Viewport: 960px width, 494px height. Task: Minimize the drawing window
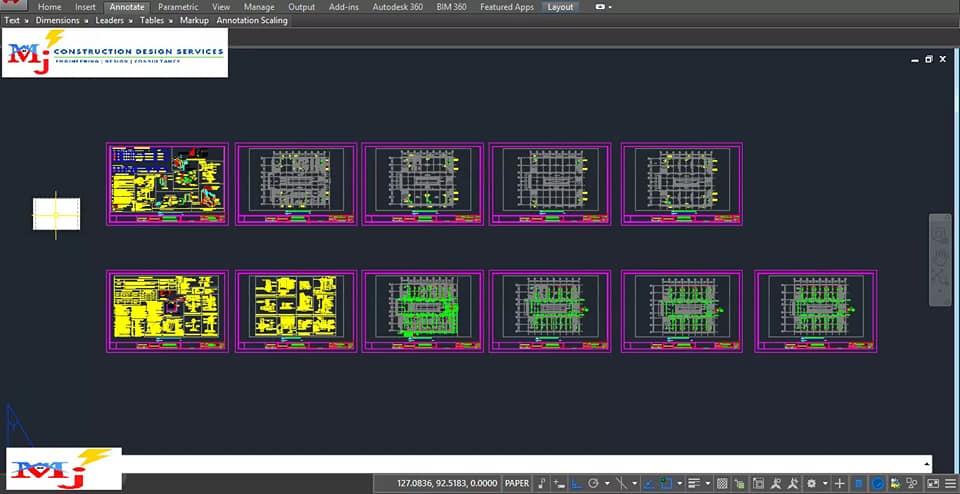(915, 60)
